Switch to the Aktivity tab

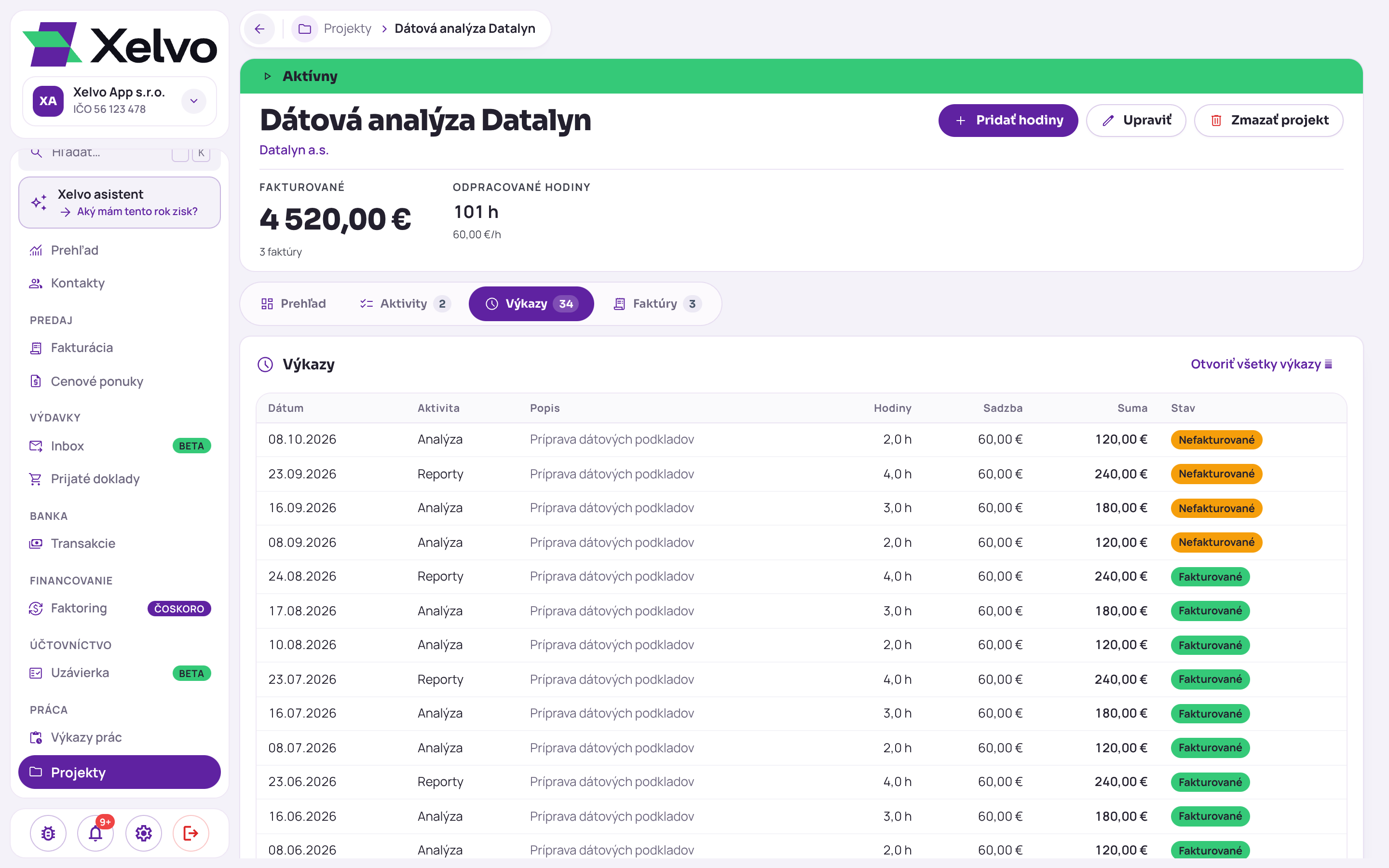405,304
